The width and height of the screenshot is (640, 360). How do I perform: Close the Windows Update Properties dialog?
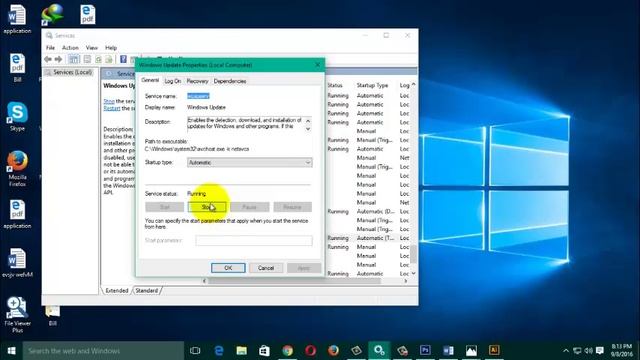(318, 65)
